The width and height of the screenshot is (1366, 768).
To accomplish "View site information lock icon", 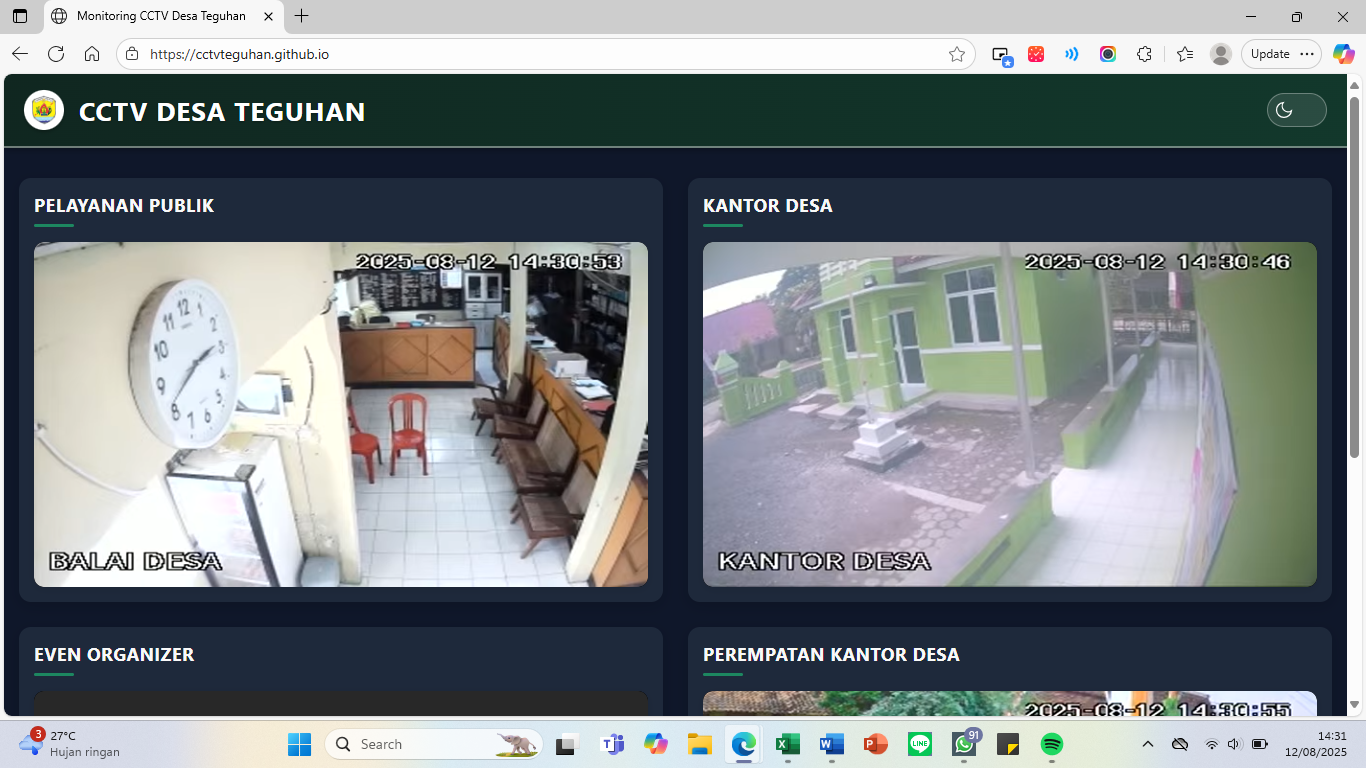I will tap(132, 54).
